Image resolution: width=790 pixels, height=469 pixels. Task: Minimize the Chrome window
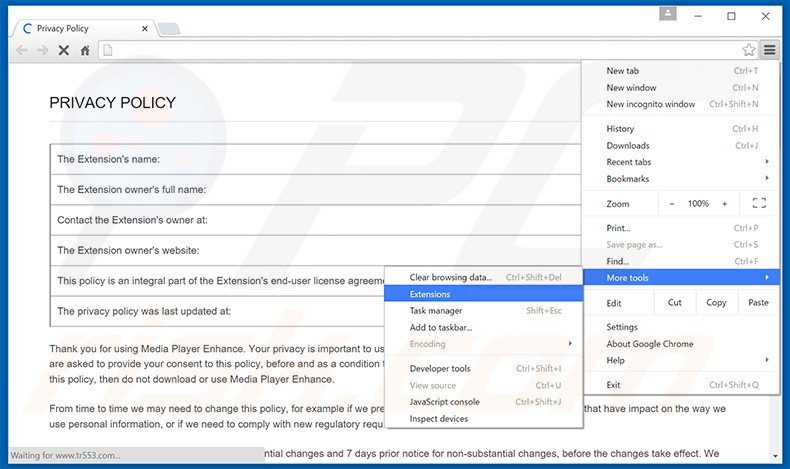698,16
